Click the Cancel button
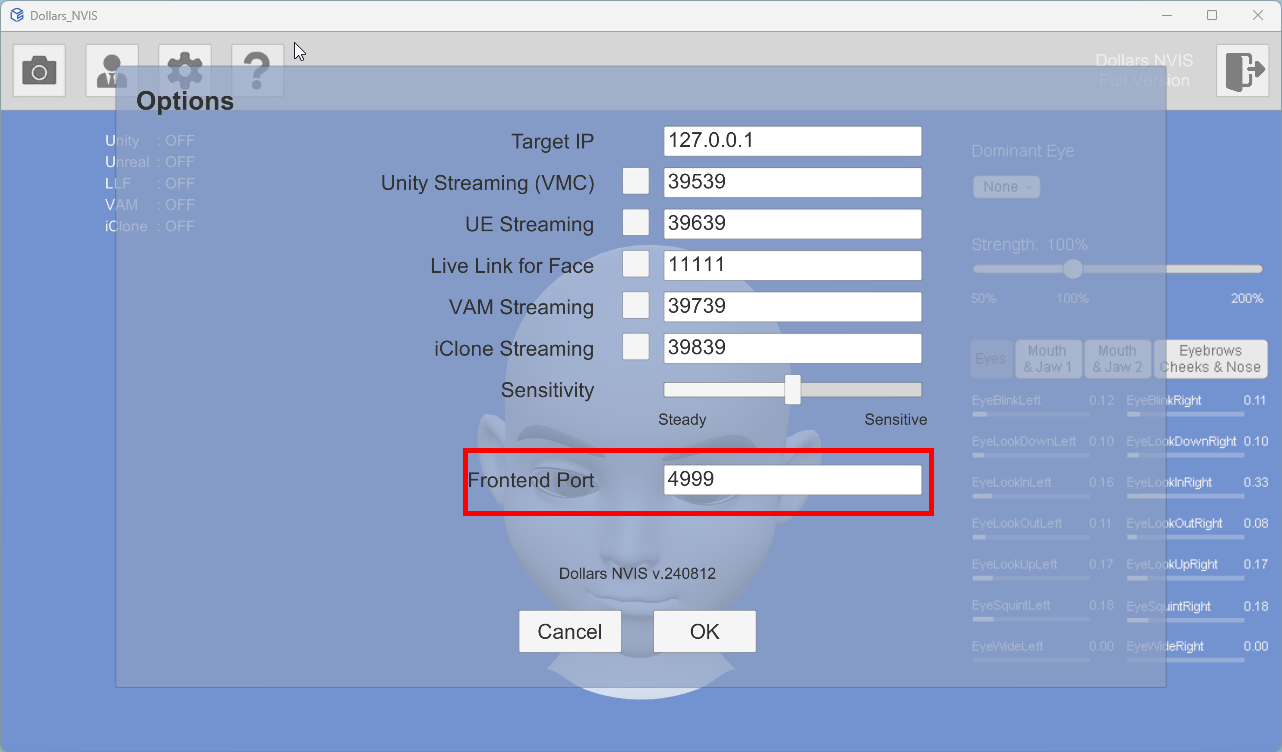 pos(570,632)
